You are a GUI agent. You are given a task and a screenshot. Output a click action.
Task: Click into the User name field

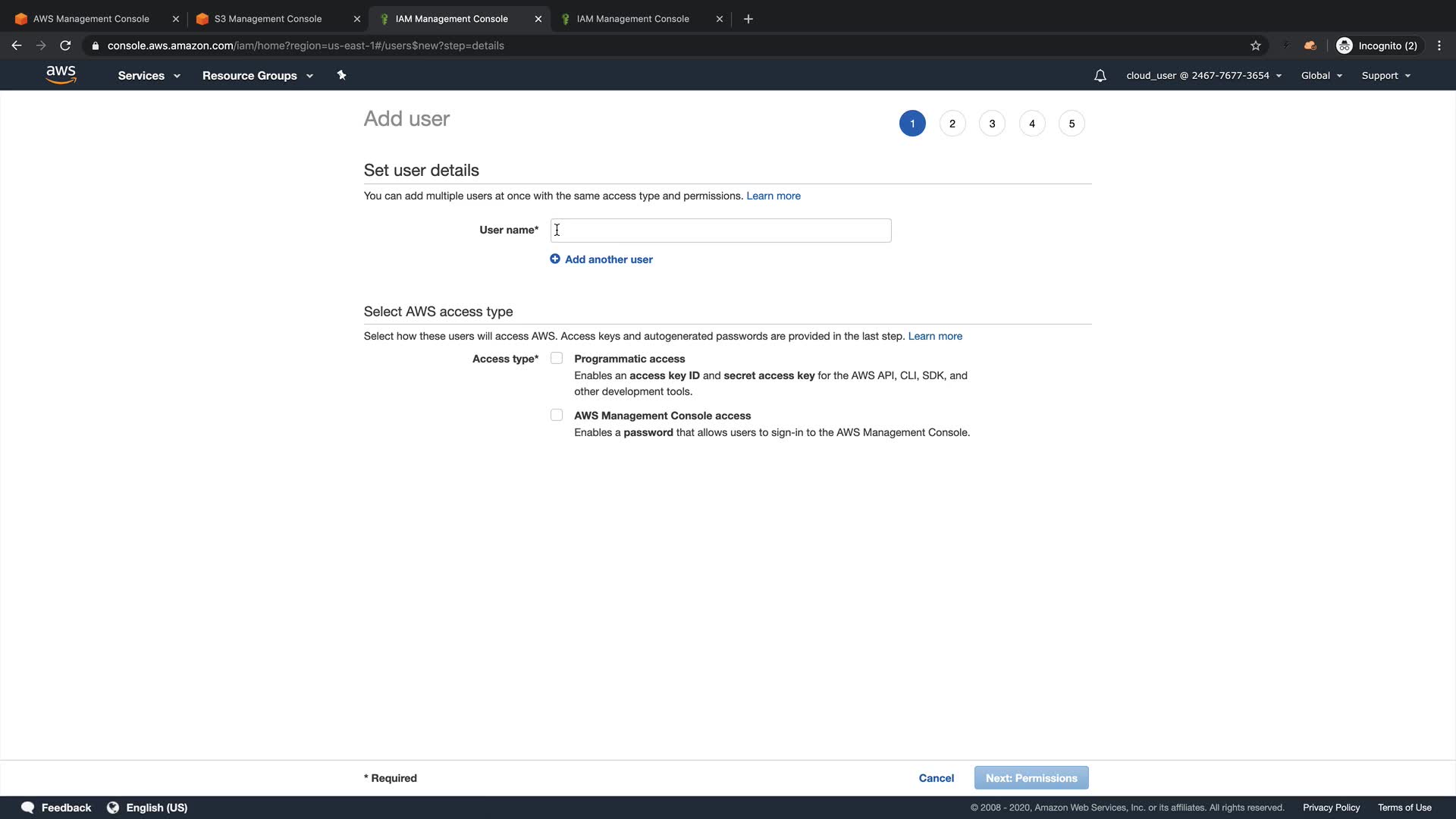pos(720,231)
